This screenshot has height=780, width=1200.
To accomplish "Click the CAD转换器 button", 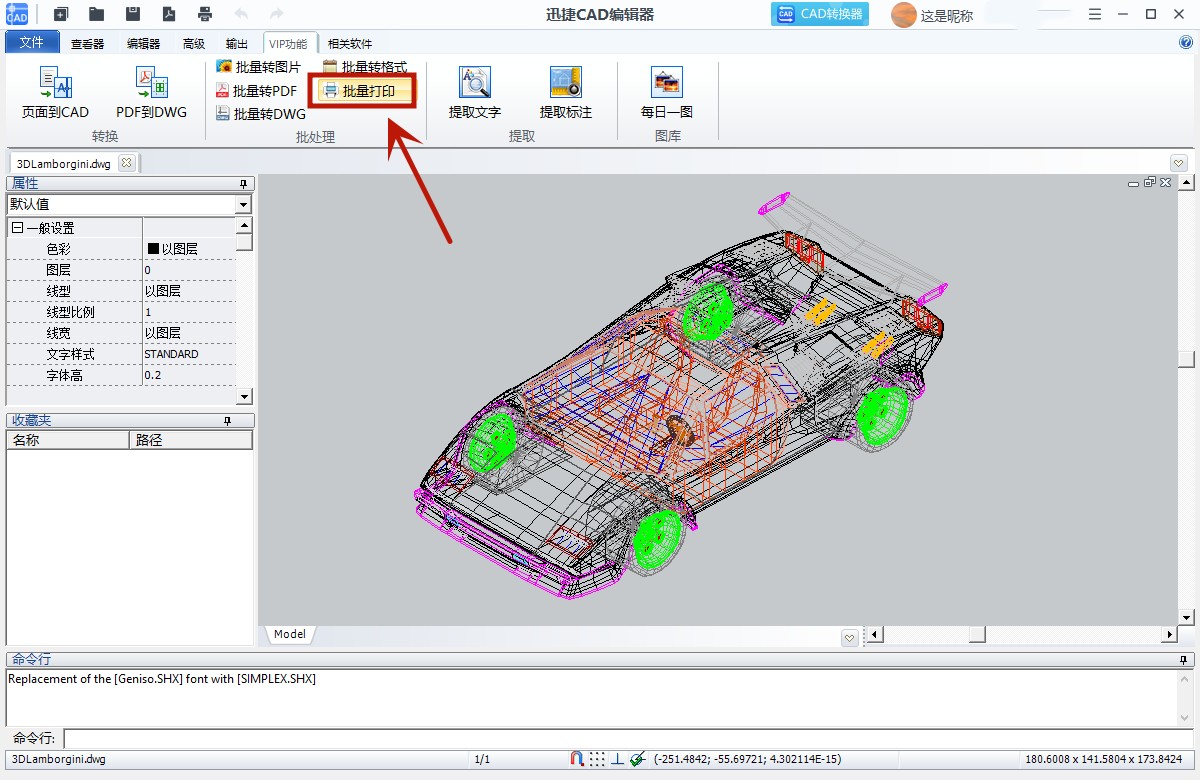I will pos(819,14).
